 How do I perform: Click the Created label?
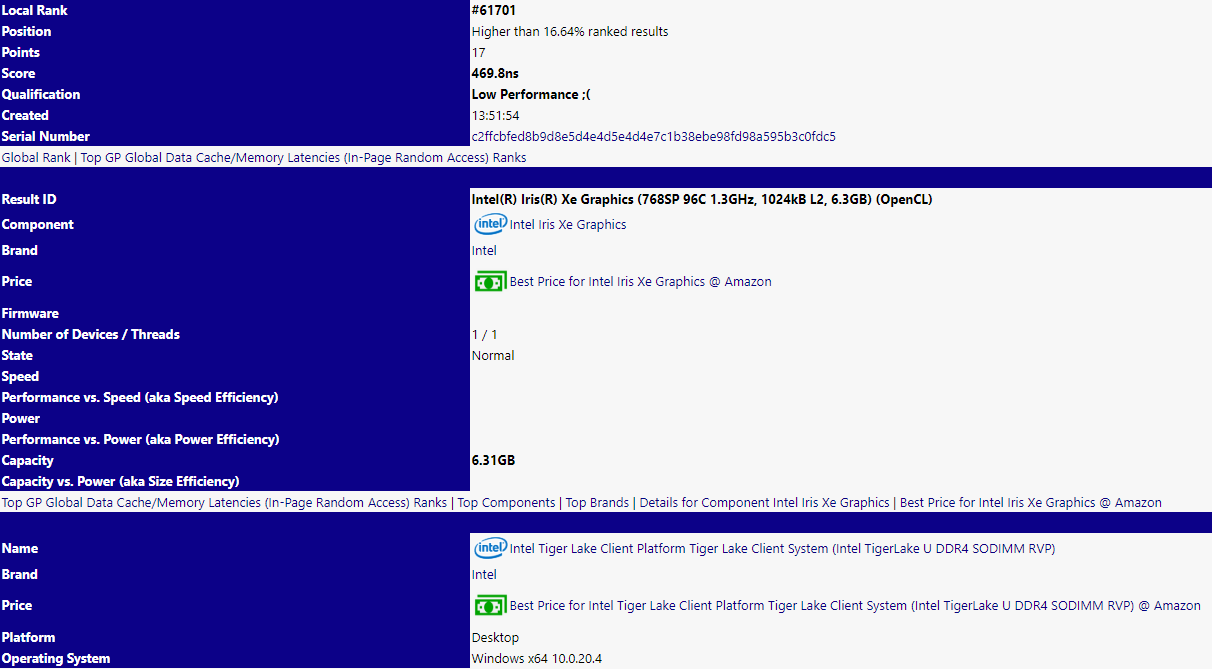click(25, 115)
